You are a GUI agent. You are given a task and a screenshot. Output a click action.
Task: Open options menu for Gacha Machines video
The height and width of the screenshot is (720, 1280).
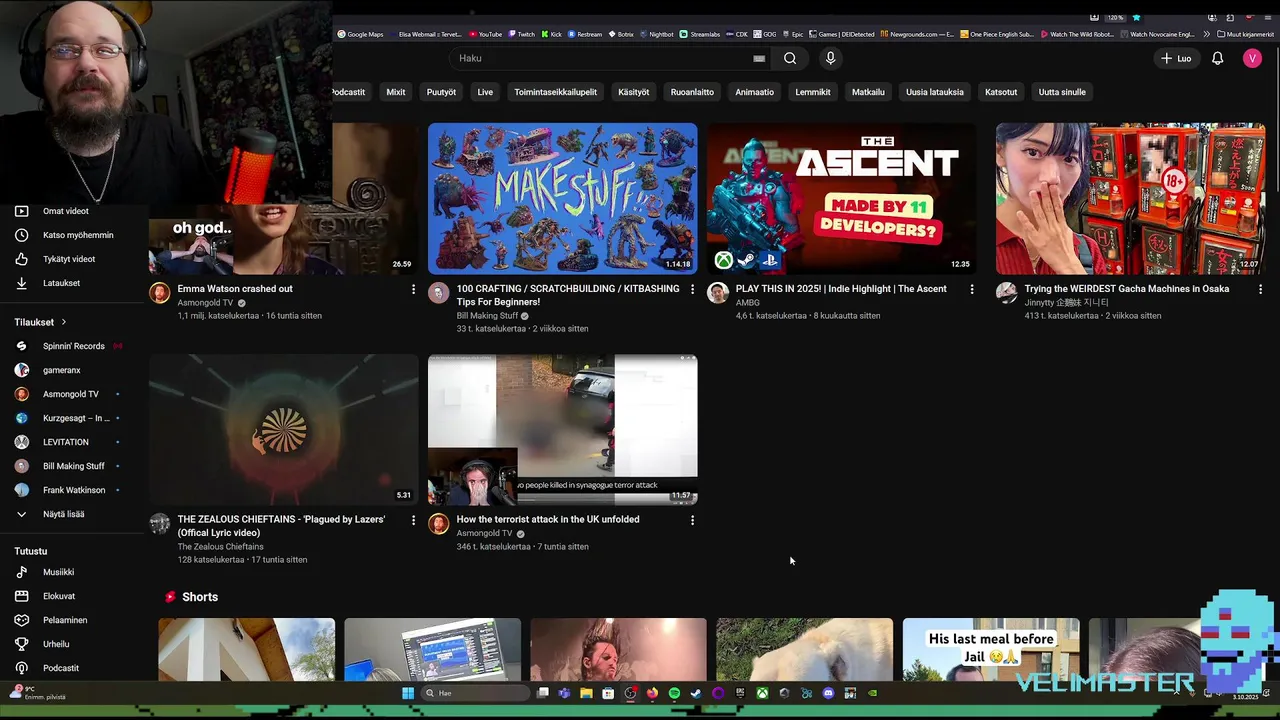click(1259, 289)
